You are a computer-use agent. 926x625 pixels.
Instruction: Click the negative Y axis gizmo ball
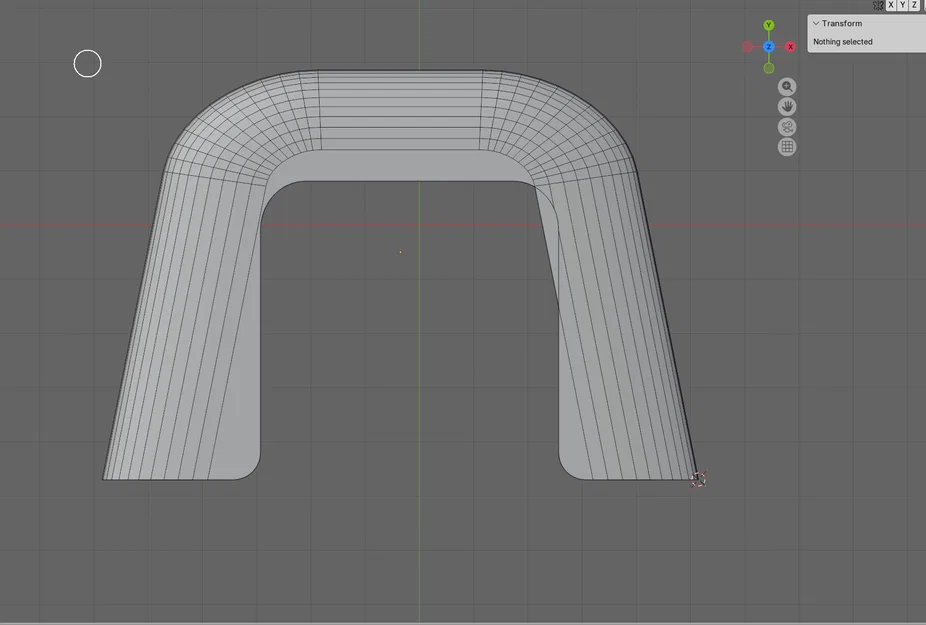768,69
